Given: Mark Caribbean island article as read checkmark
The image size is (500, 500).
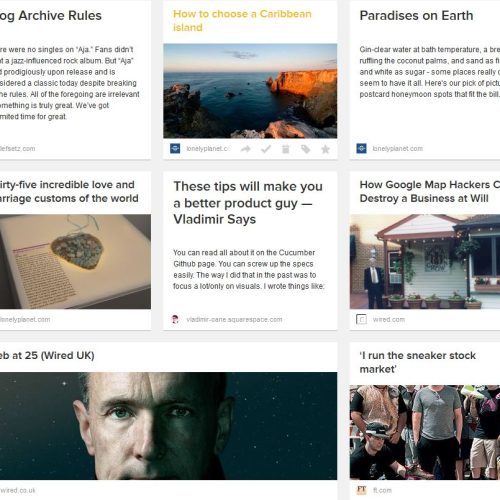Looking at the screenshot, I should pos(266,149).
